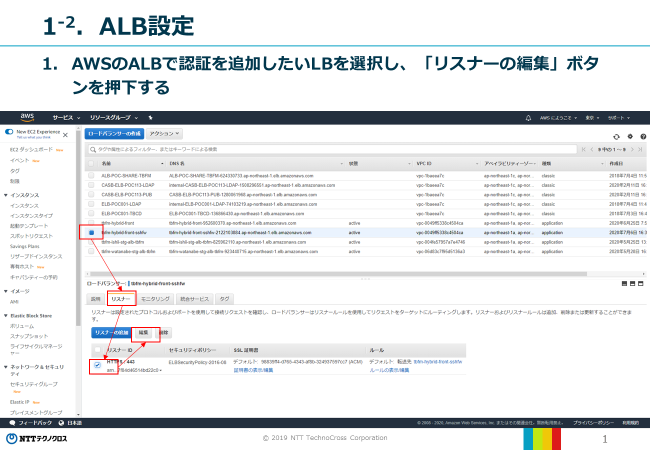Click the tag filter search field
This screenshot has width=650, height=450.
(332, 149)
